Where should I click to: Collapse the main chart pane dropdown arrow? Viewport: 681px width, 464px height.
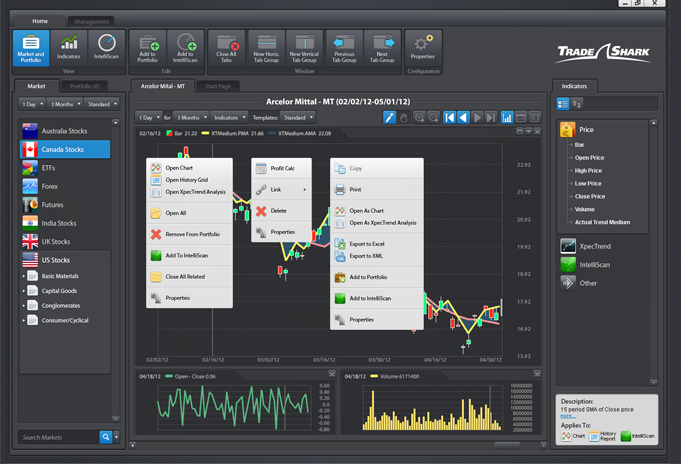tap(528, 131)
